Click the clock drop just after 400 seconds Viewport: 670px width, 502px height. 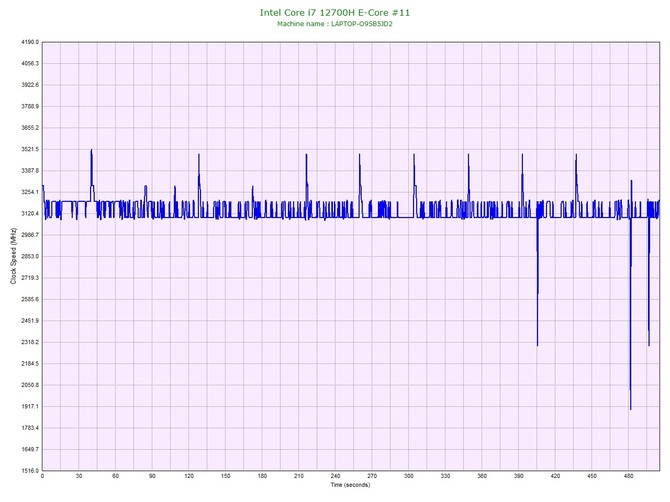pyautogui.click(x=538, y=282)
